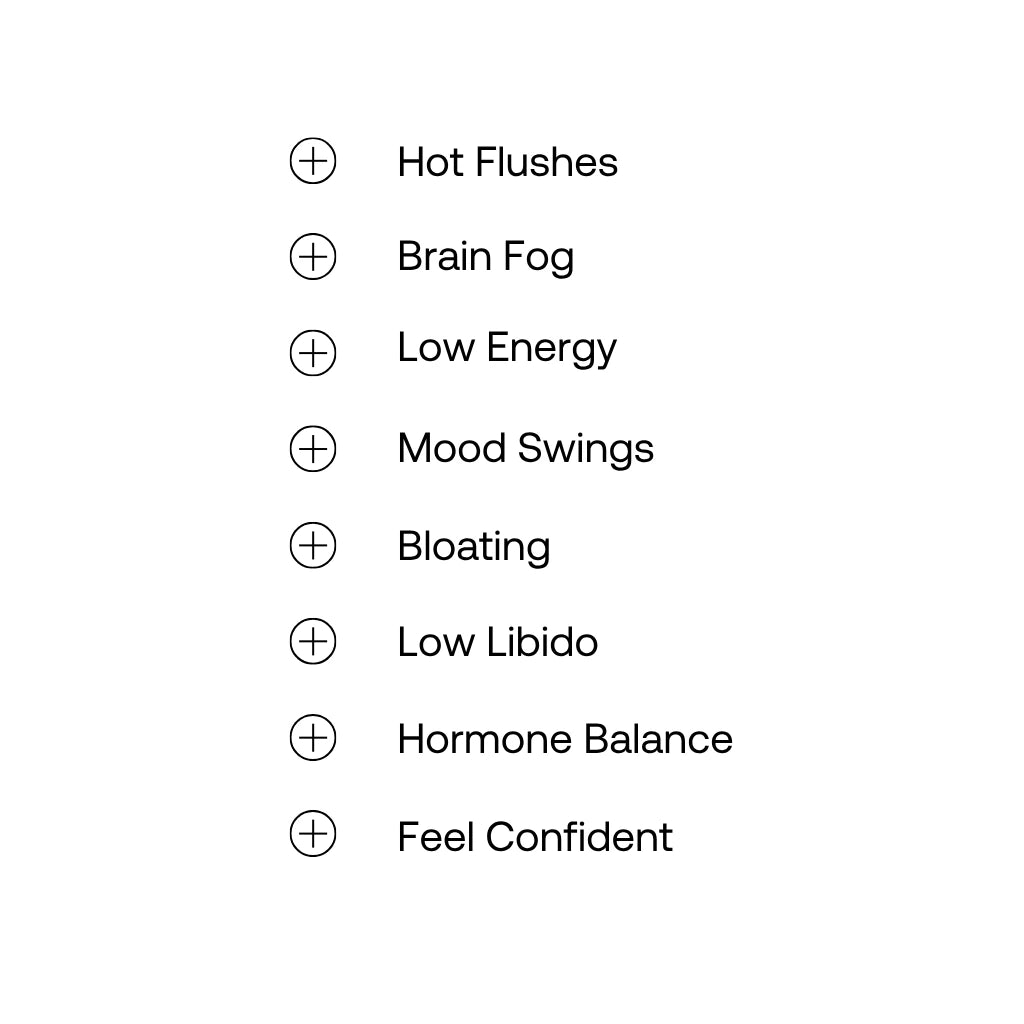Expand Mood Swings using its plus icon
Image resolution: width=1024 pixels, height=1024 pixels.
(x=313, y=449)
